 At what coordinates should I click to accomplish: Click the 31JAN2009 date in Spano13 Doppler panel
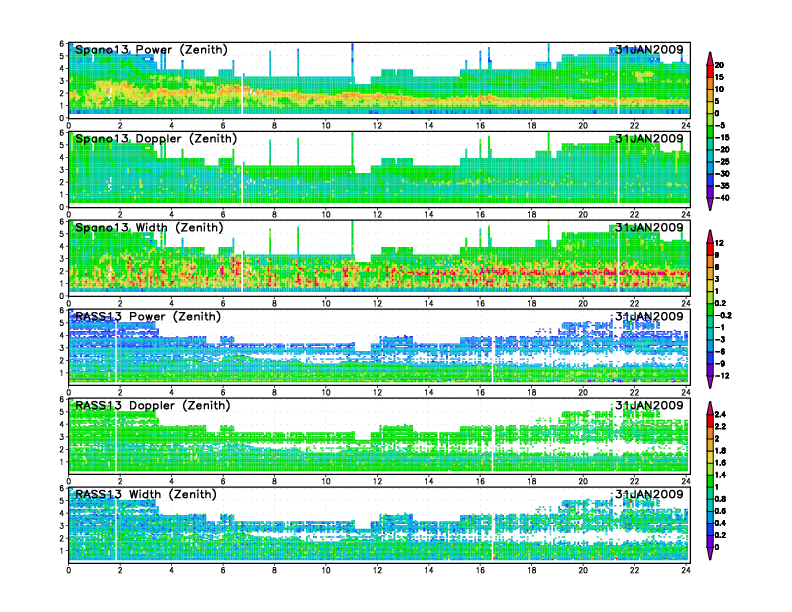coord(649,139)
